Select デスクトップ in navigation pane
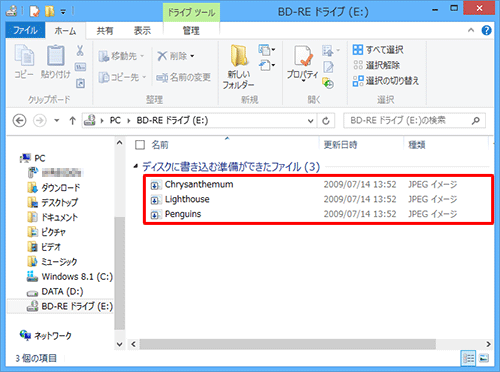 53,203
